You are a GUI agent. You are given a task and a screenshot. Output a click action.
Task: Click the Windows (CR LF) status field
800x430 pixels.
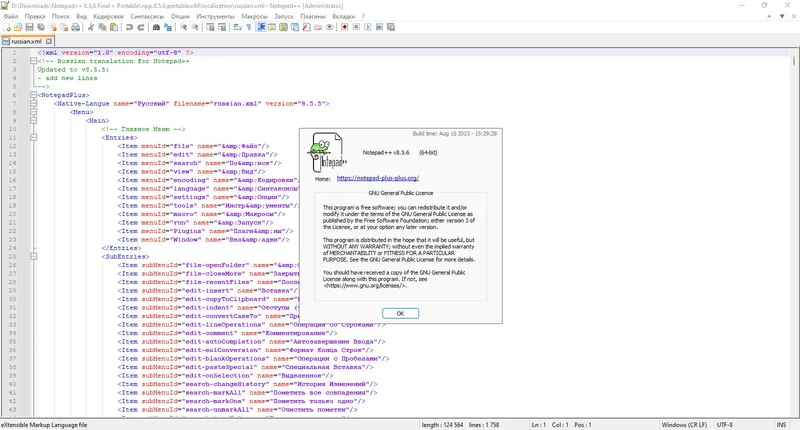tap(684, 424)
